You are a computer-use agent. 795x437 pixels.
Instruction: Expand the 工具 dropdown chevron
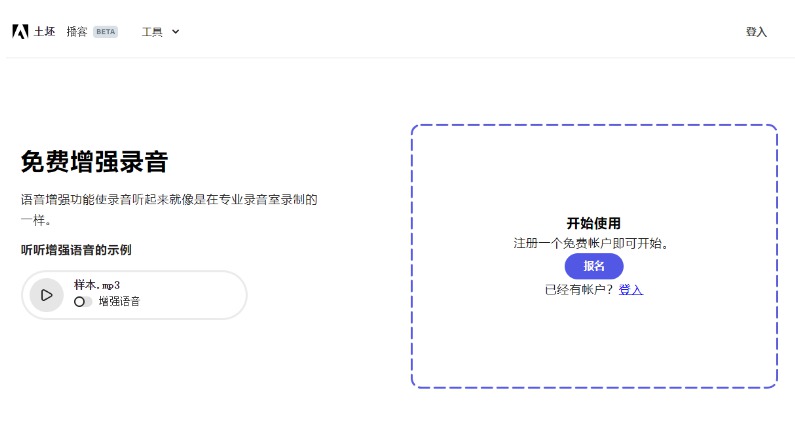(176, 31)
